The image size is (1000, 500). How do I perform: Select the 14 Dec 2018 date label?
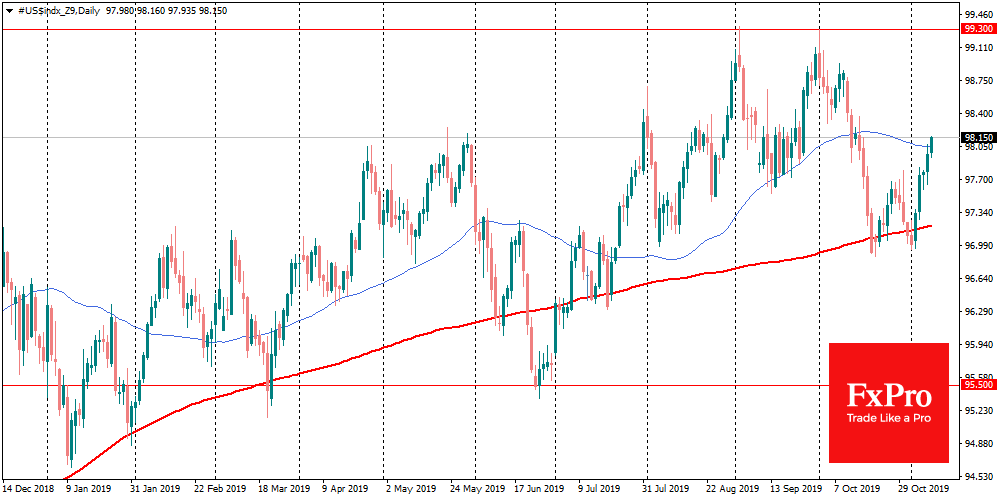(x=29, y=491)
